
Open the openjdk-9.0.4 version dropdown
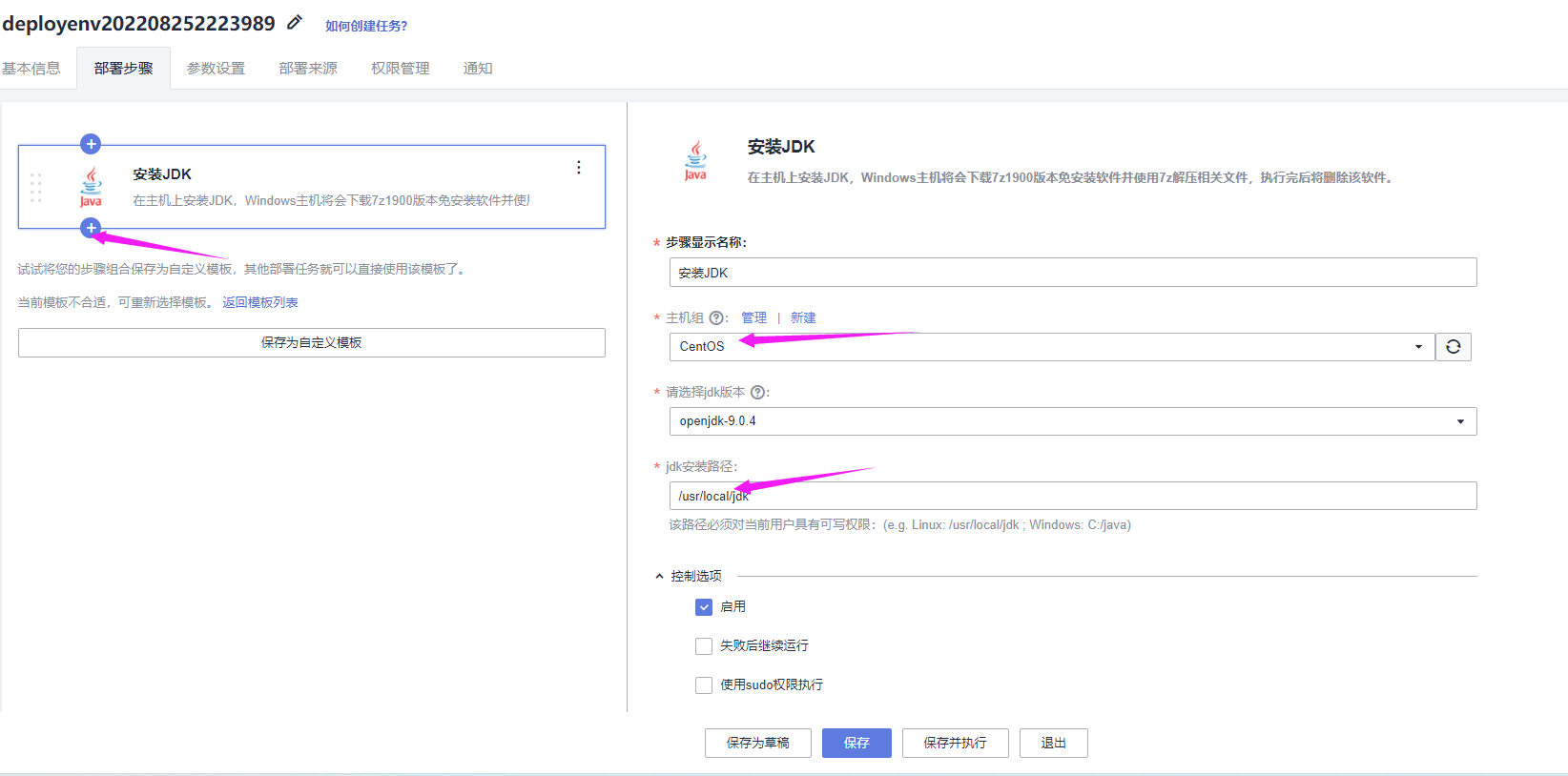tap(1073, 421)
